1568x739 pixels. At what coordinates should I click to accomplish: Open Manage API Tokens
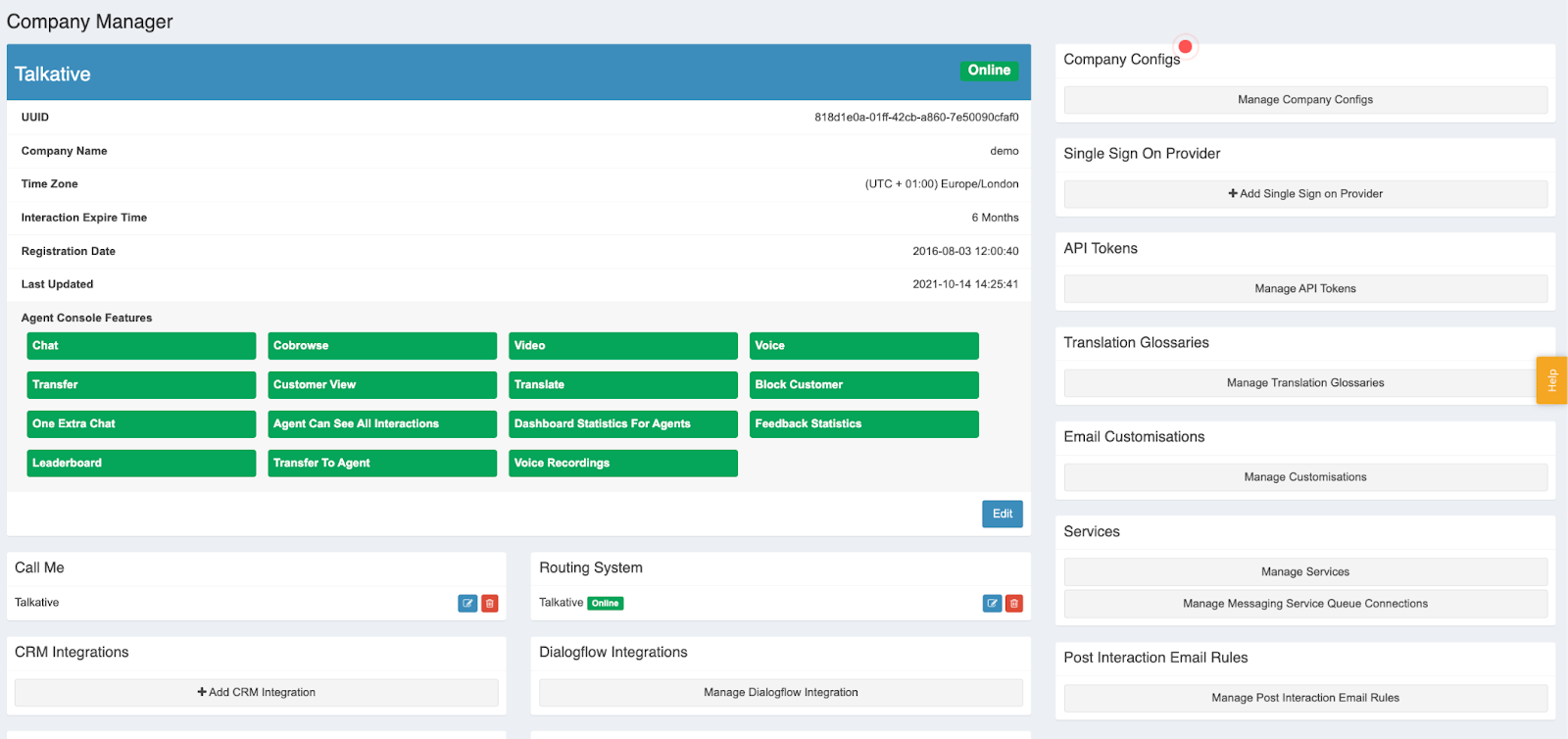pyautogui.click(x=1305, y=289)
